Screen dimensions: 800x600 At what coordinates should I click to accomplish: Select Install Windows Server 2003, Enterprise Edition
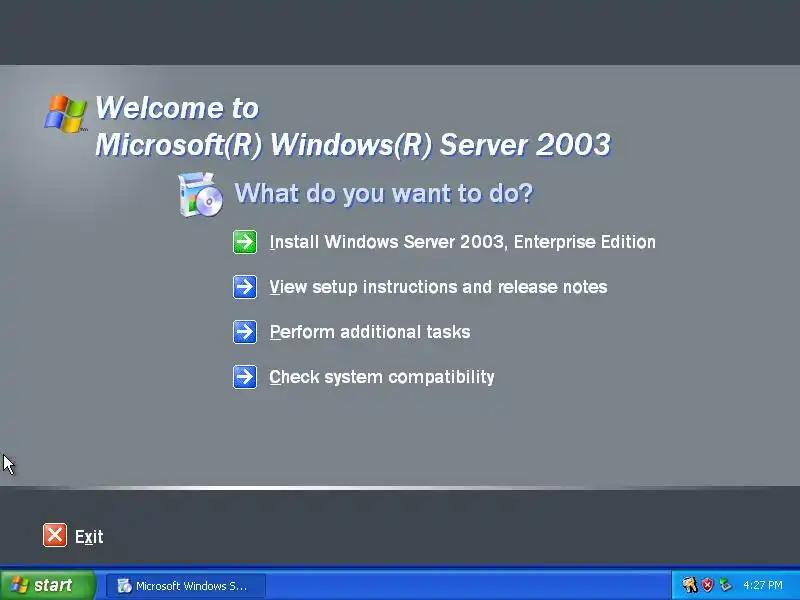tap(462, 242)
